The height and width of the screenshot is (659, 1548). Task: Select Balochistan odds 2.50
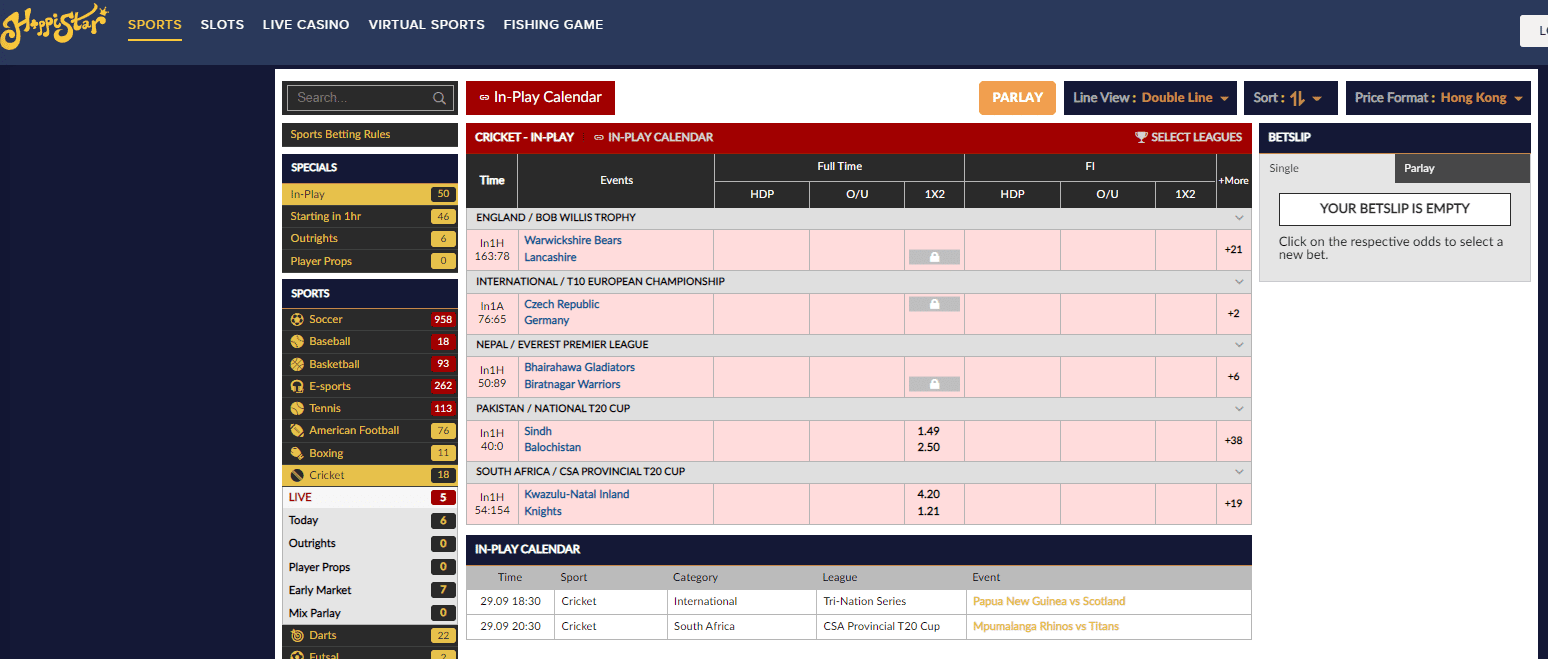[928, 447]
